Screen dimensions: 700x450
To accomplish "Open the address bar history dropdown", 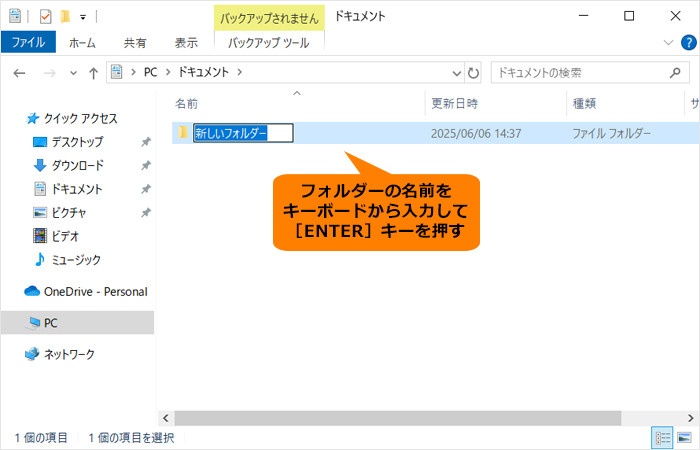I will tap(457, 73).
